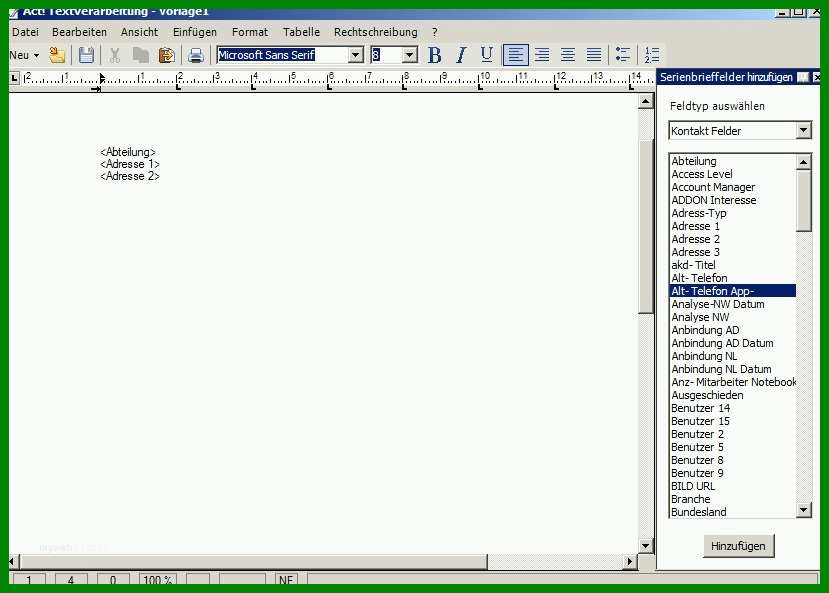
Task: Cut selection with the scissors icon
Action: [115, 55]
